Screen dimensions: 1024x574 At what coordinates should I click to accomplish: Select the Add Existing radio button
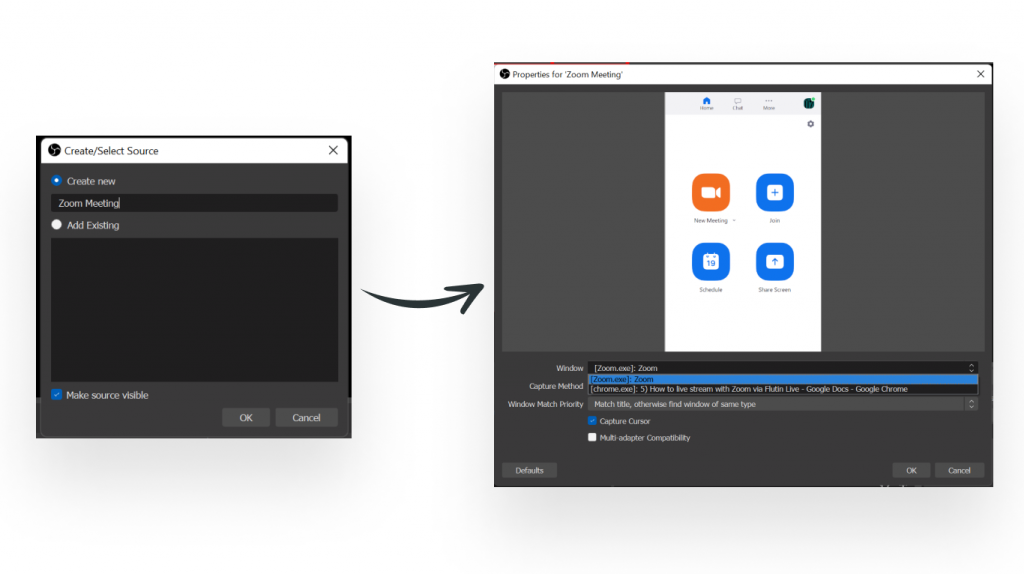(57, 225)
